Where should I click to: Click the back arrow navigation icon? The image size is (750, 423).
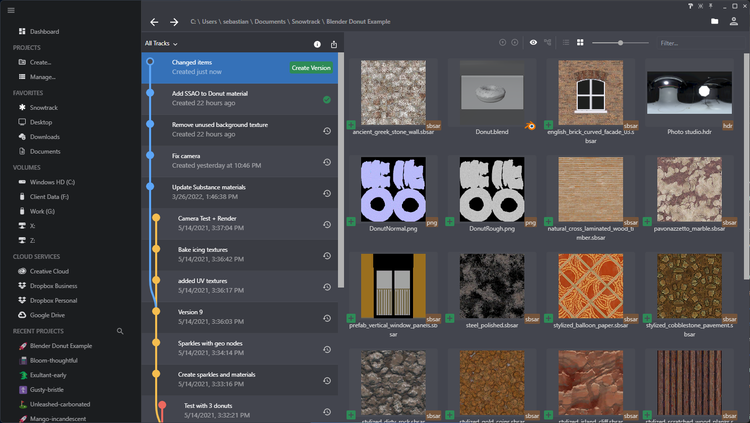[x=154, y=21]
